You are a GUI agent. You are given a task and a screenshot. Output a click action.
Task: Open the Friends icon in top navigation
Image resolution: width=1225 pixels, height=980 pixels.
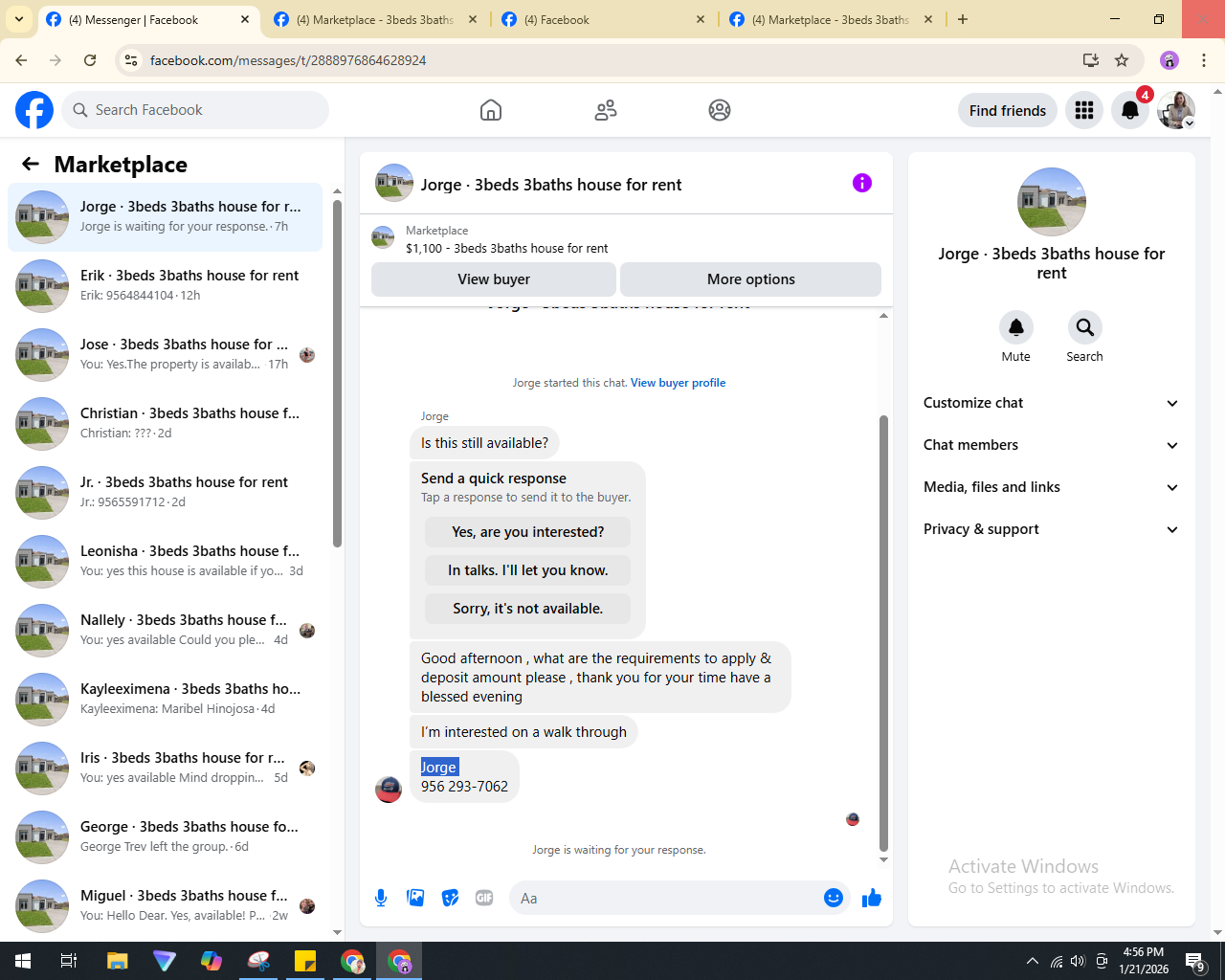tap(606, 110)
